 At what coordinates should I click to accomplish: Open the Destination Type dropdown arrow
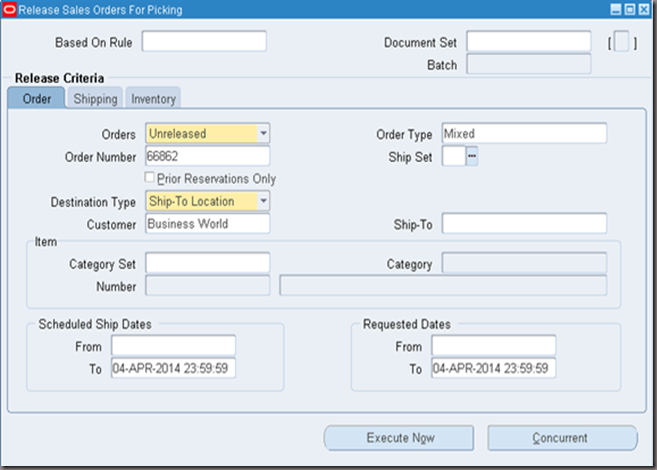263,201
